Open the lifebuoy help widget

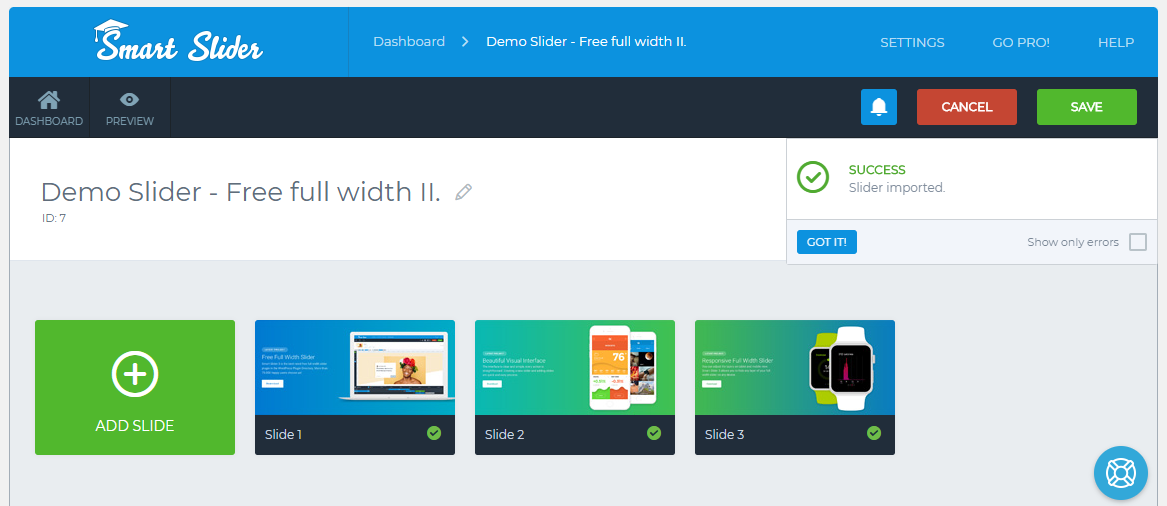[1120, 472]
